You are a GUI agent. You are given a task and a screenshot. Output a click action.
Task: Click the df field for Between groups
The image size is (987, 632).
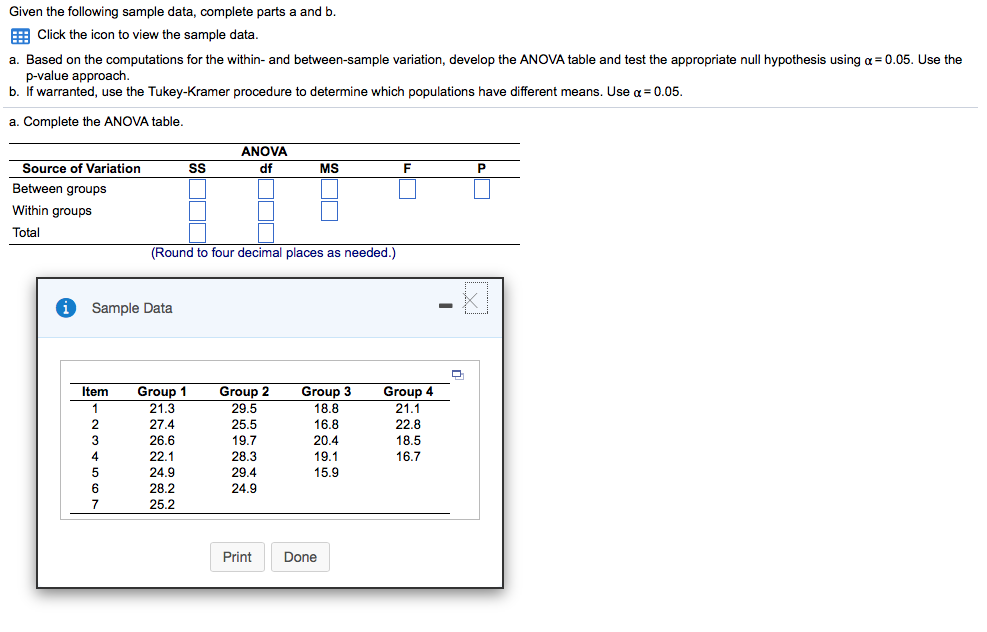pos(265,188)
